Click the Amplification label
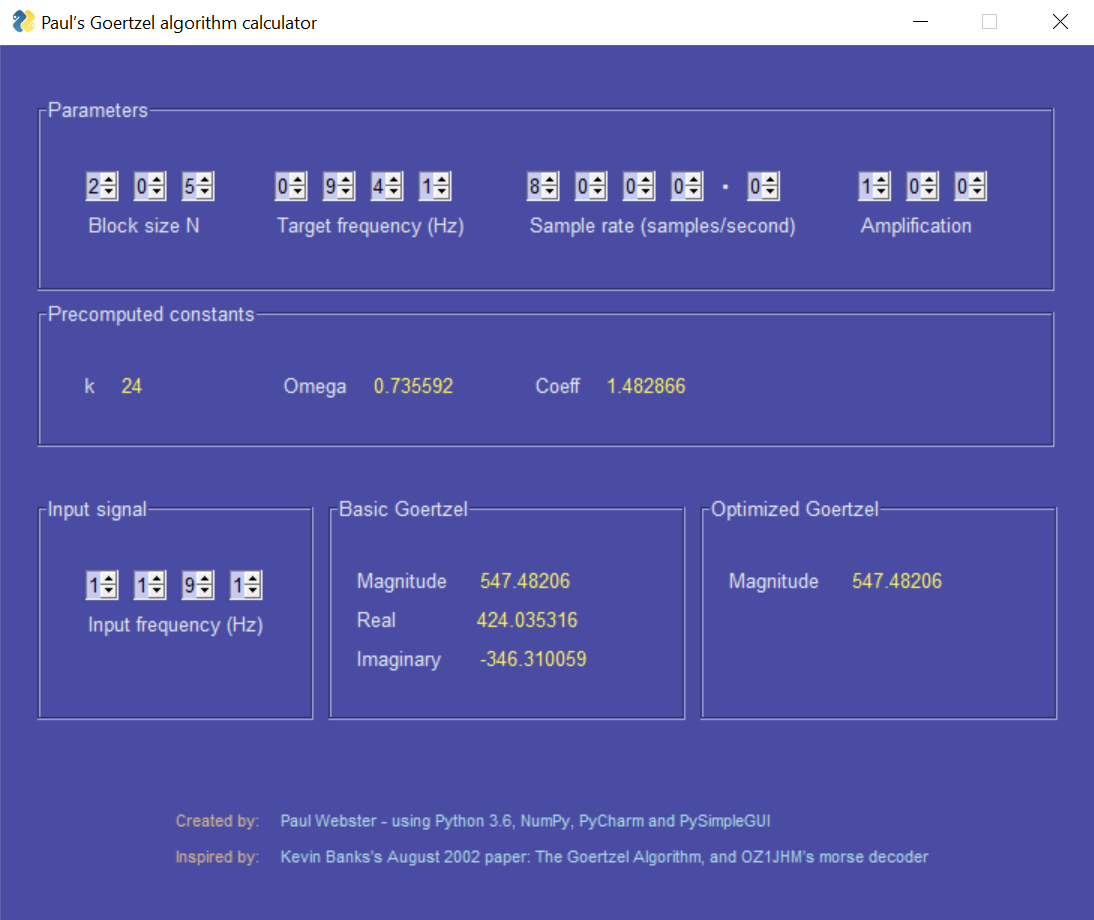The width and height of the screenshot is (1094, 920). [916, 226]
